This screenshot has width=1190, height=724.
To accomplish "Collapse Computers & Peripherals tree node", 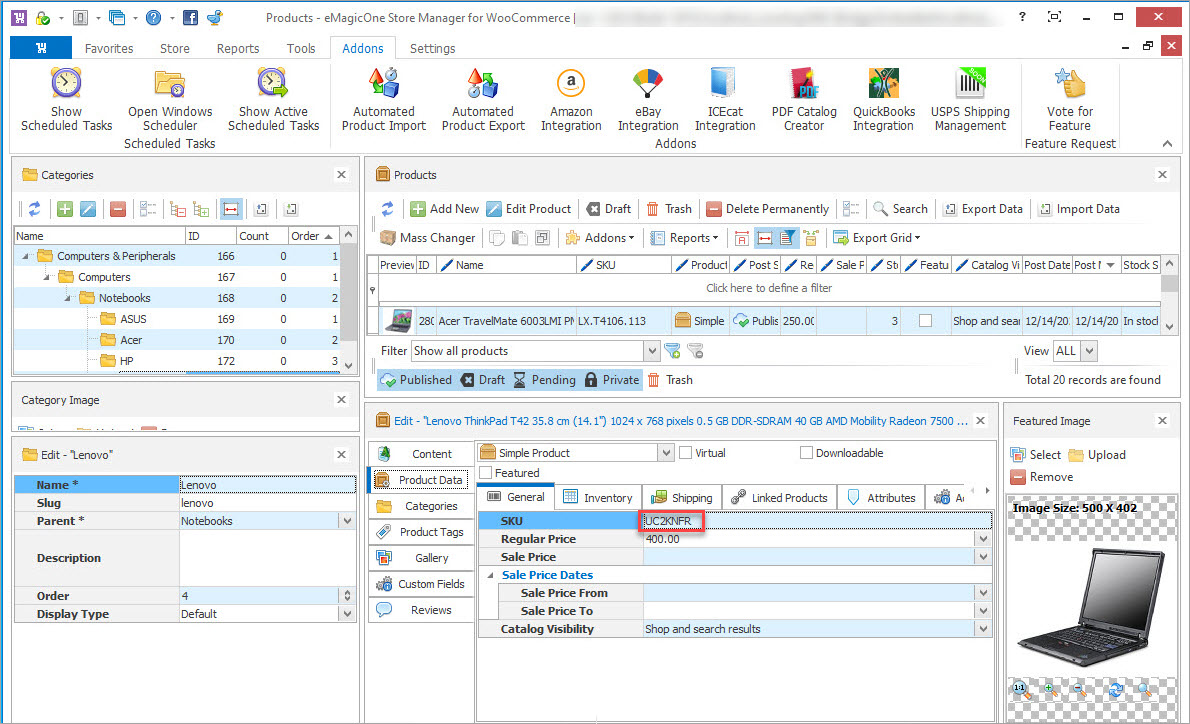I will coord(25,257).
